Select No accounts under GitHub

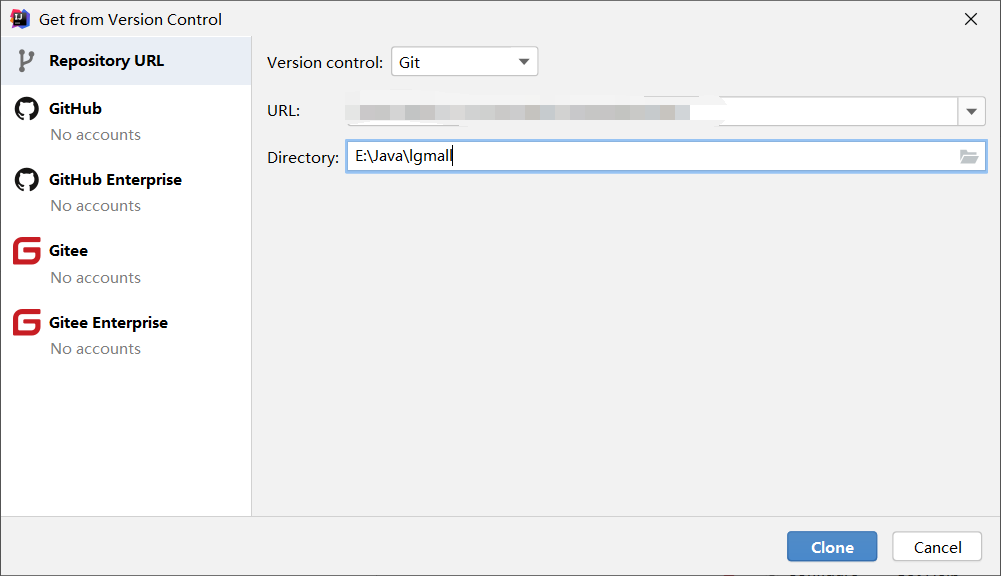95,134
